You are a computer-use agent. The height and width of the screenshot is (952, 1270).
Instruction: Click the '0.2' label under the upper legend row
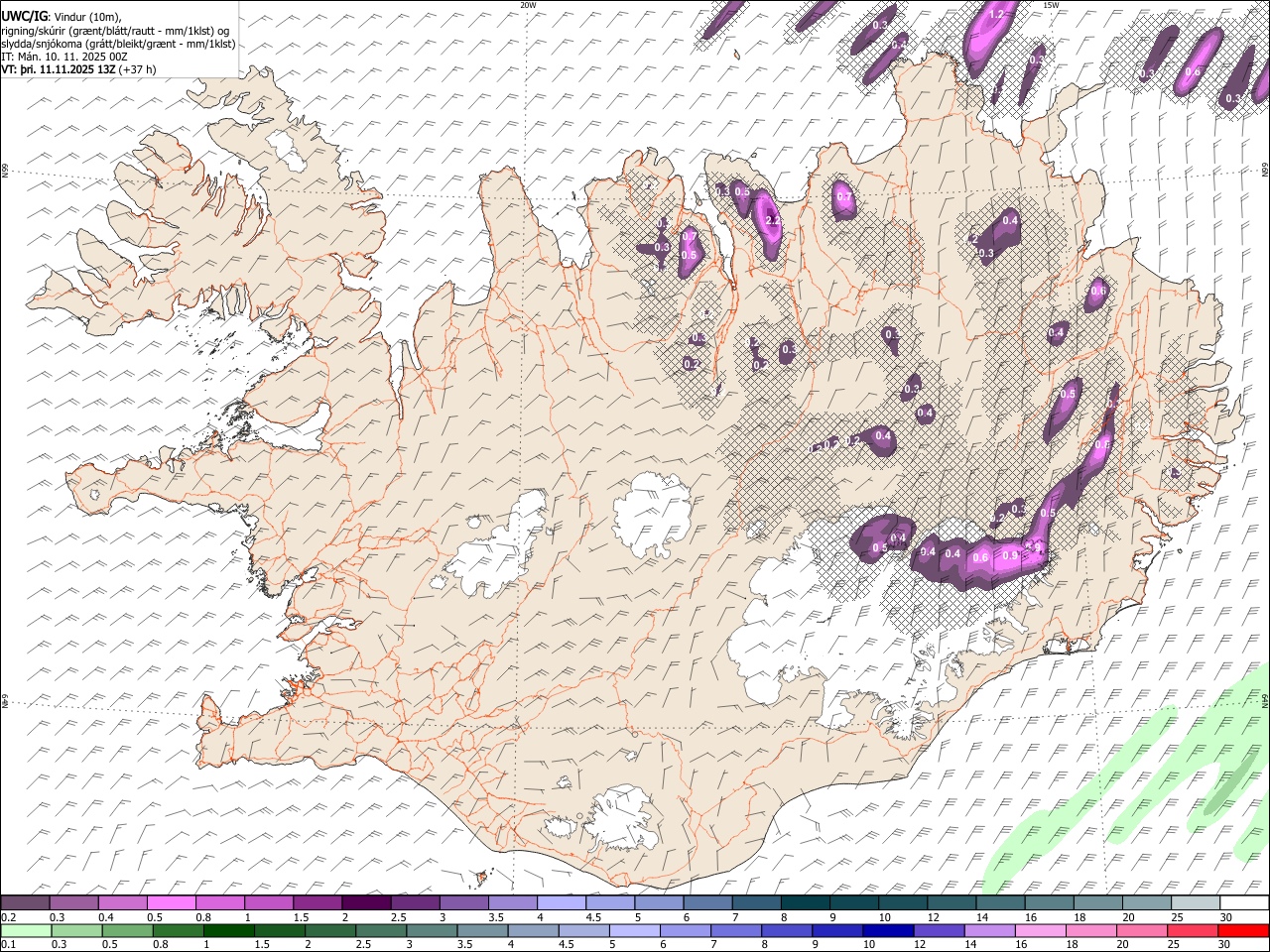(8, 917)
